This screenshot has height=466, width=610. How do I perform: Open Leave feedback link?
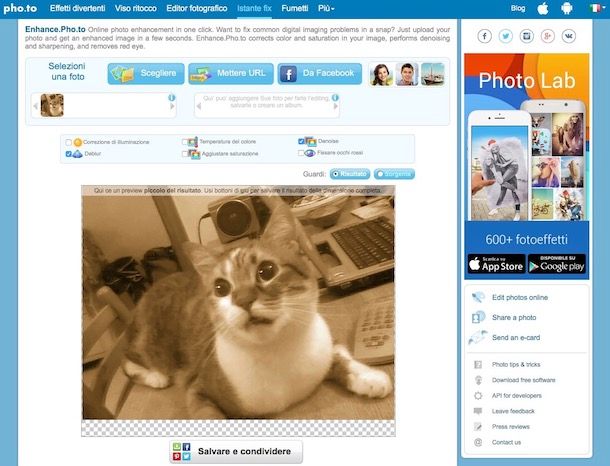tap(513, 411)
